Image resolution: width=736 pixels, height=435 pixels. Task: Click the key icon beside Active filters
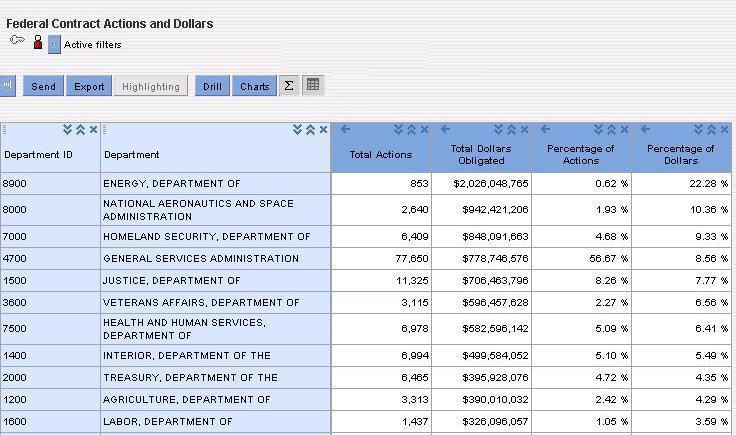pos(17,40)
